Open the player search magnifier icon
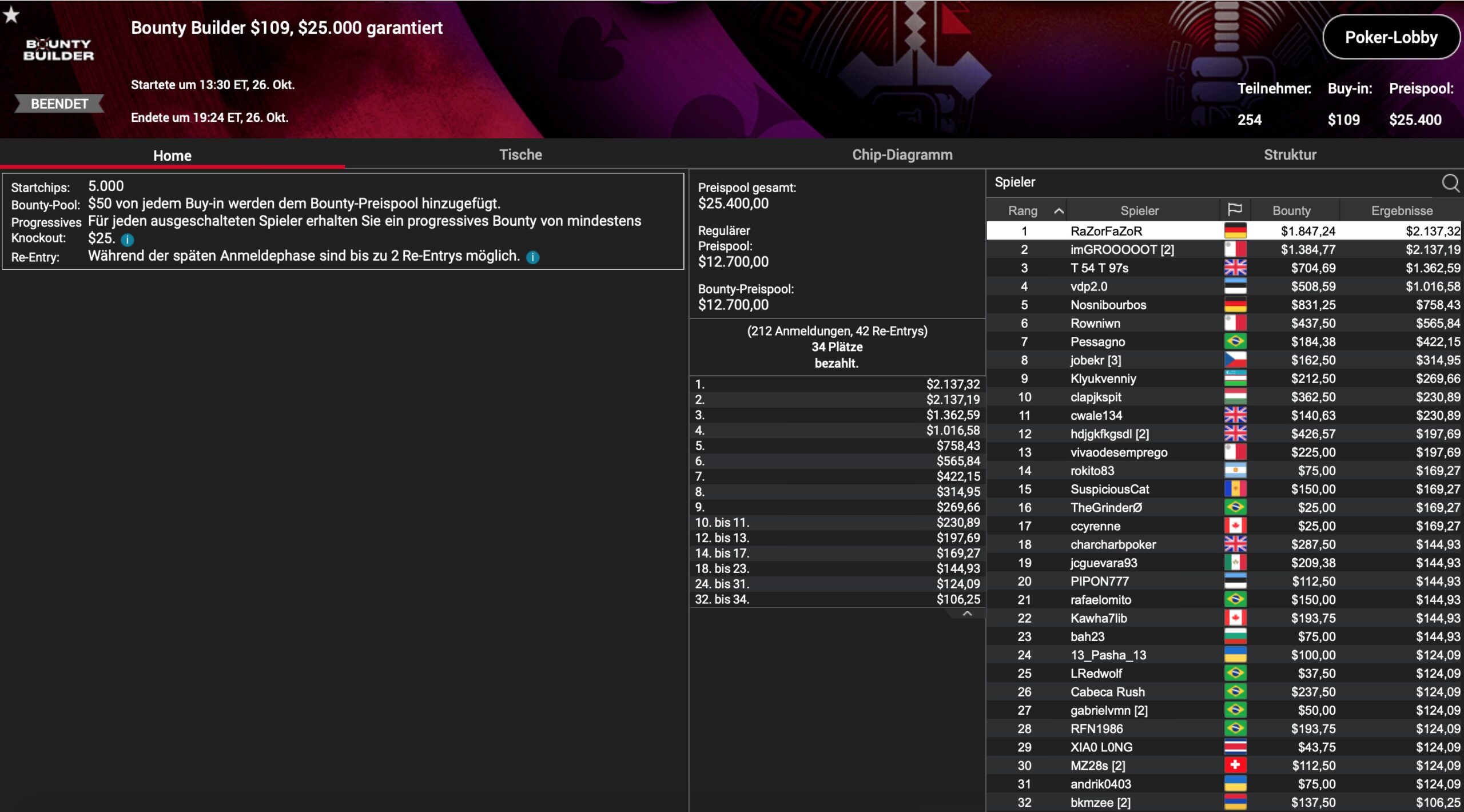Viewport: 1464px width, 812px height. pyautogui.click(x=1450, y=183)
